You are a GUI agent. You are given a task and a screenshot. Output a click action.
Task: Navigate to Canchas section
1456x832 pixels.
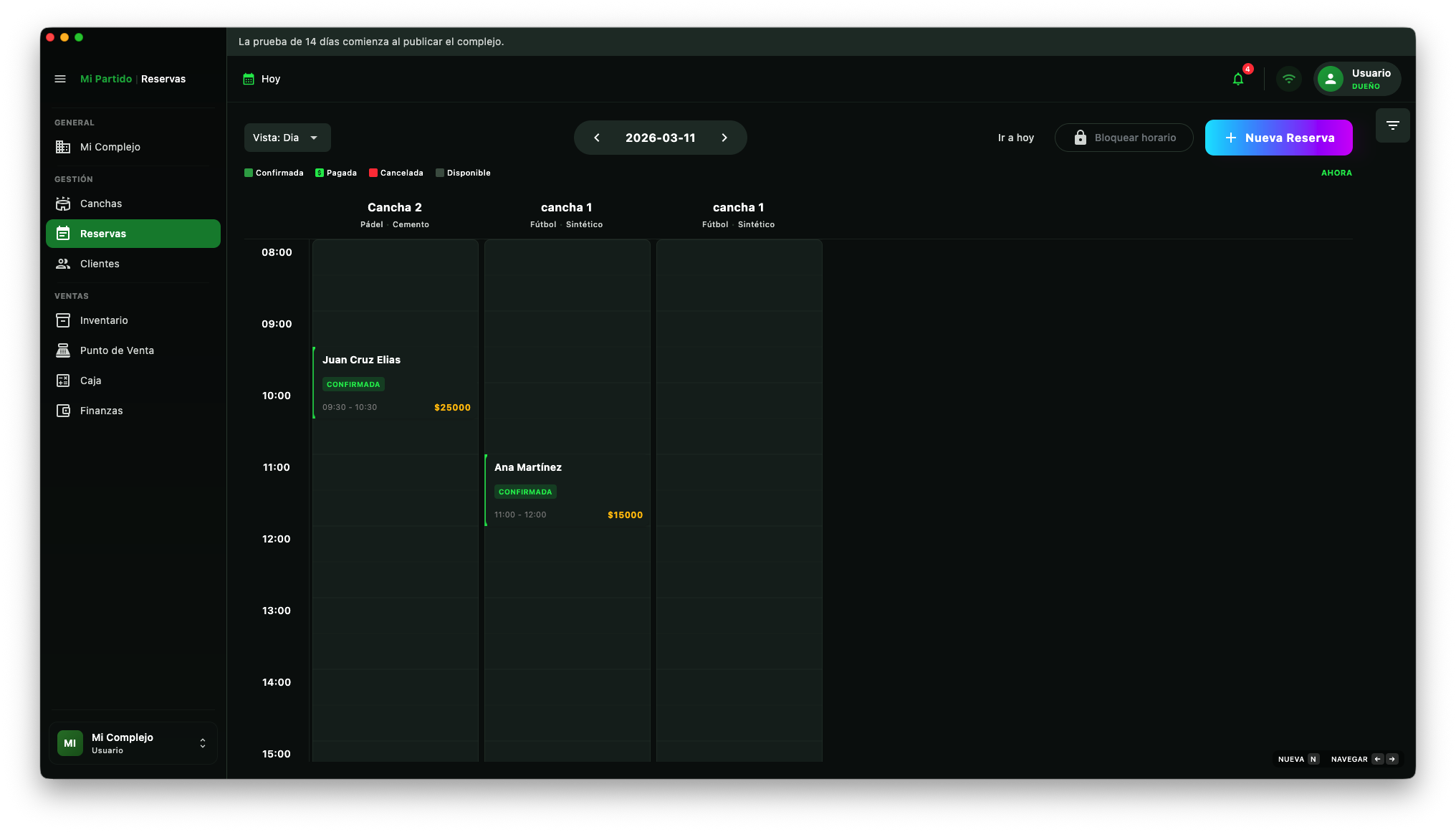click(101, 204)
